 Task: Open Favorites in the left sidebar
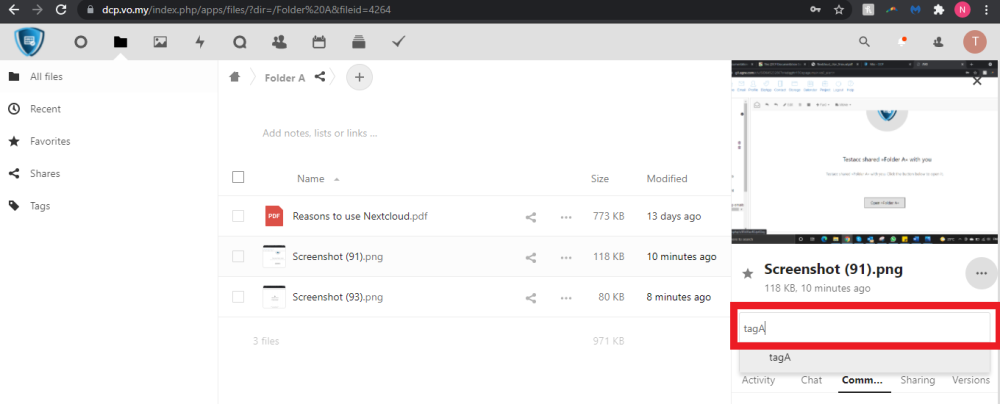coord(50,141)
